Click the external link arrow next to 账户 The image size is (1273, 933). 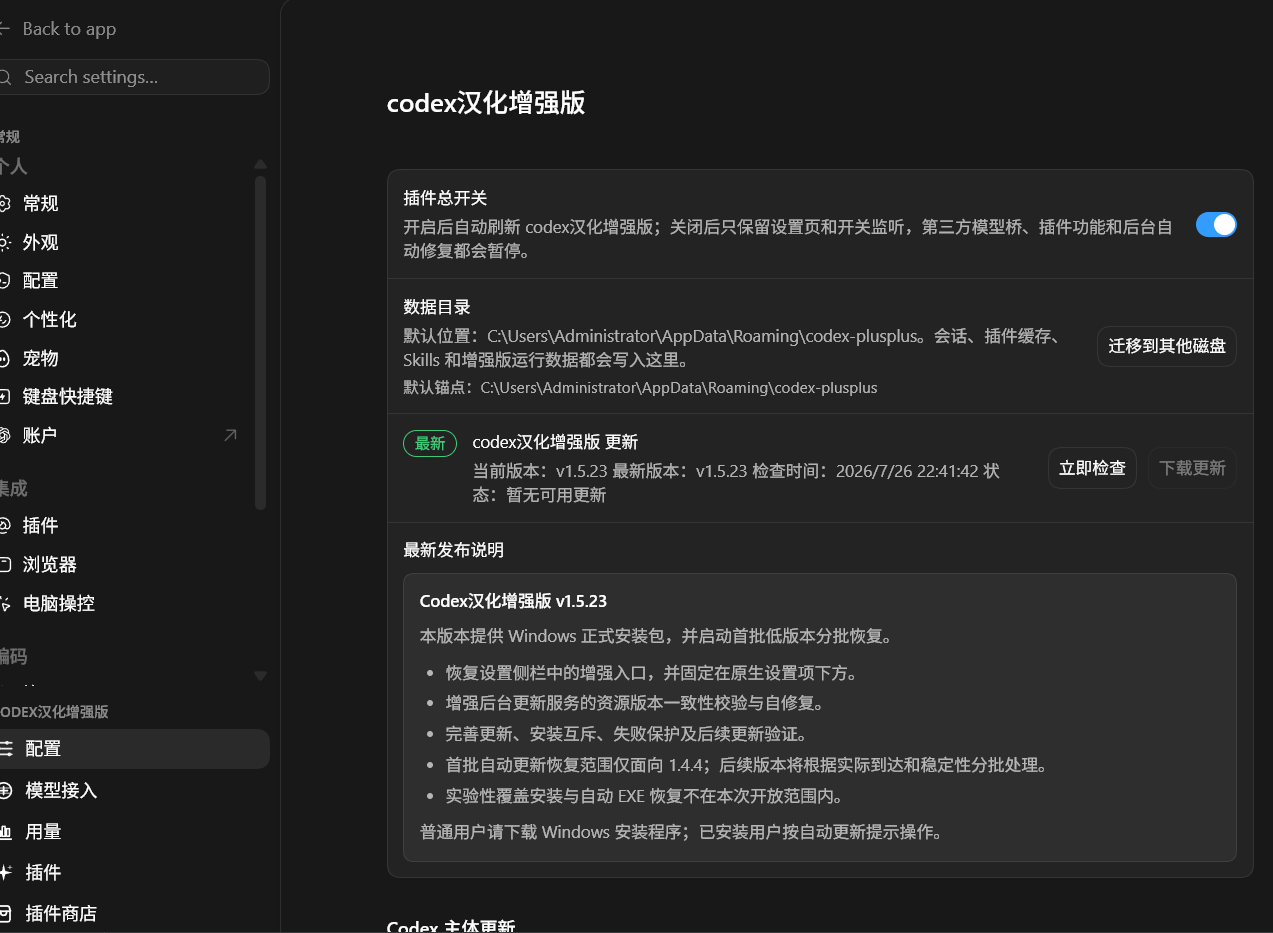tap(230, 435)
